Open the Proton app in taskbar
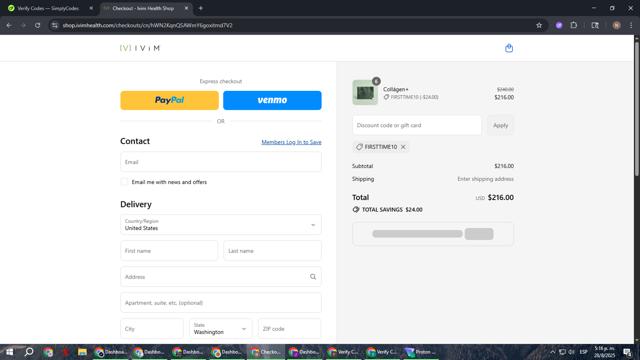 (420, 352)
